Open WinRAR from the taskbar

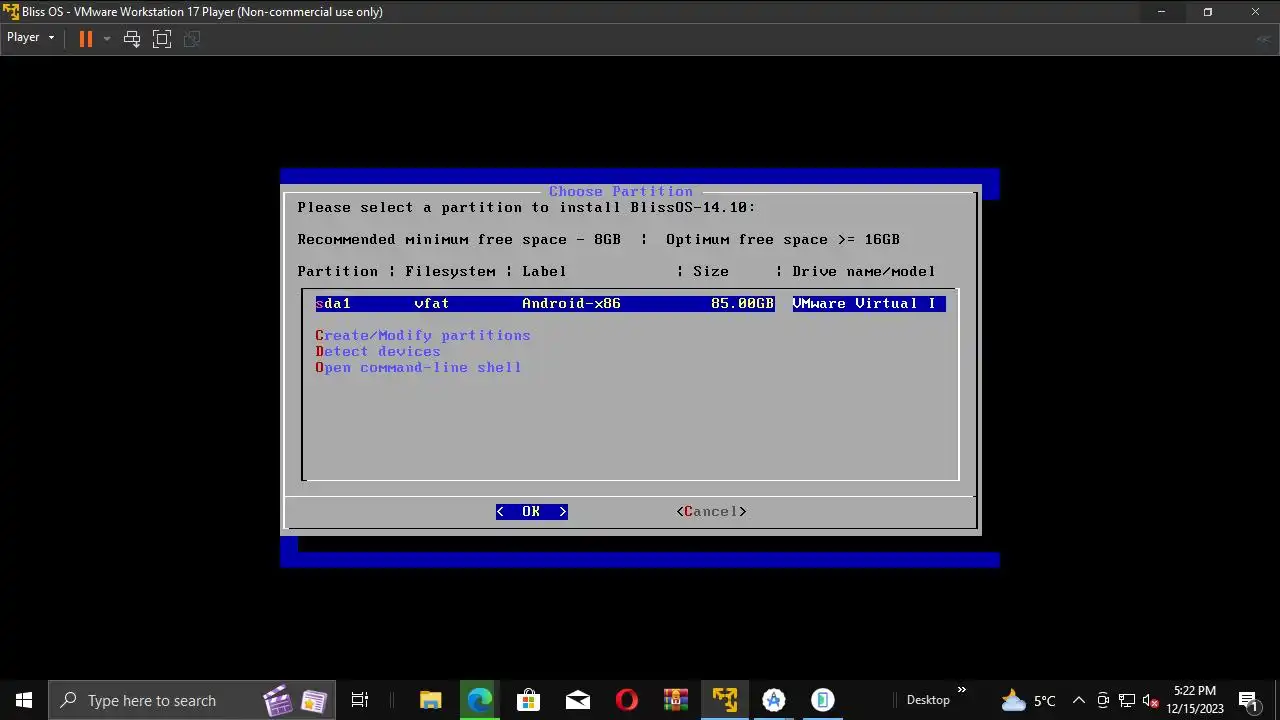click(x=675, y=700)
